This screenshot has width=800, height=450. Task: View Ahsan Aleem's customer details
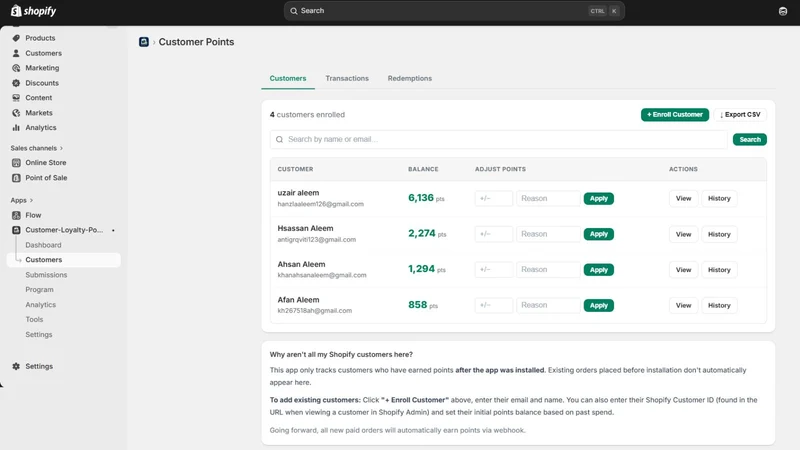[x=683, y=269]
